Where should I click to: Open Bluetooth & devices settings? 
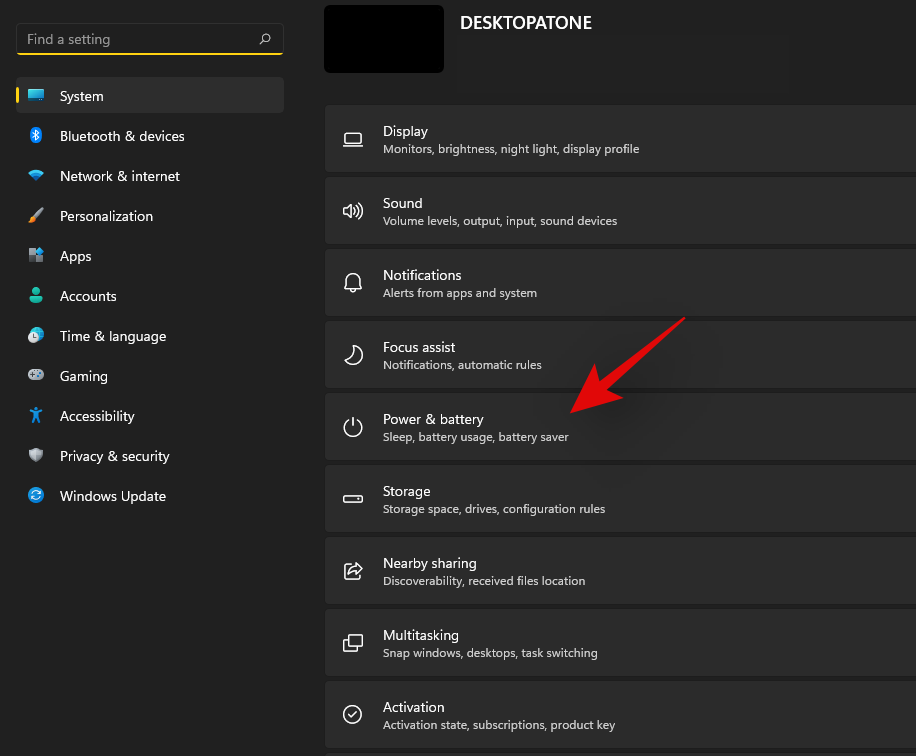150,136
